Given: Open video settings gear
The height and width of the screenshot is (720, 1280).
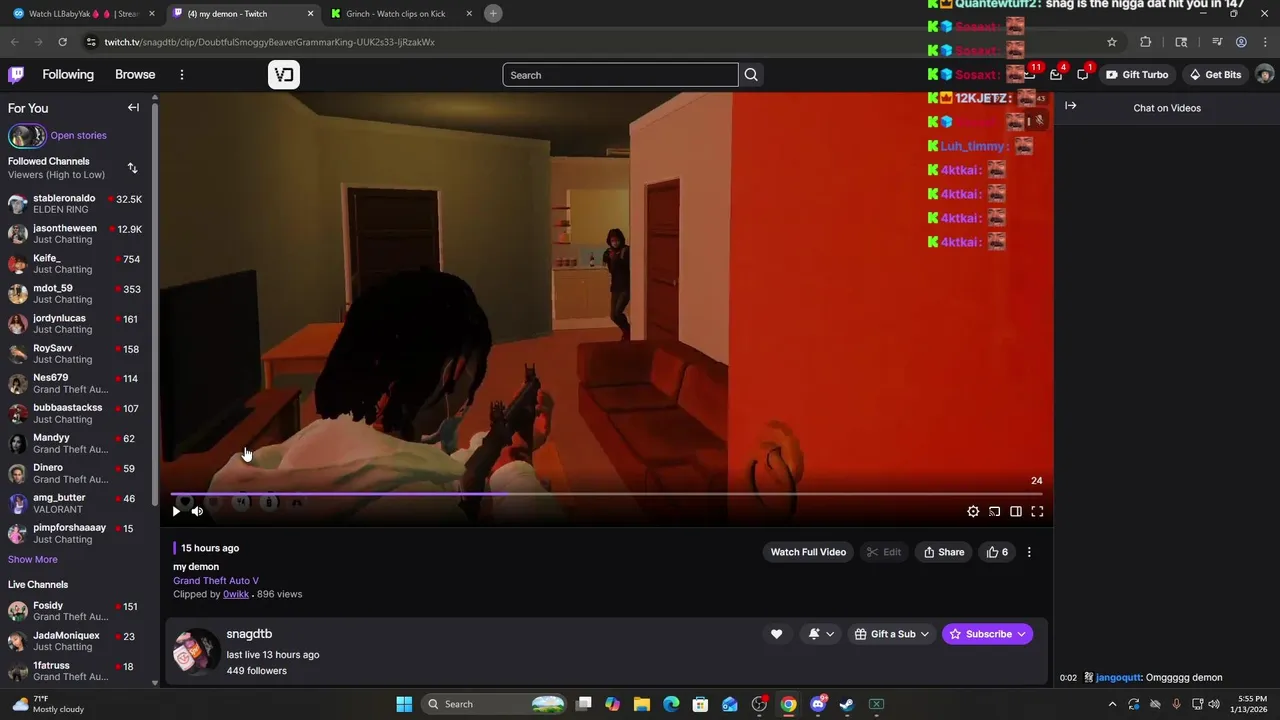Looking at the screenshot, I should coord(973,511).
